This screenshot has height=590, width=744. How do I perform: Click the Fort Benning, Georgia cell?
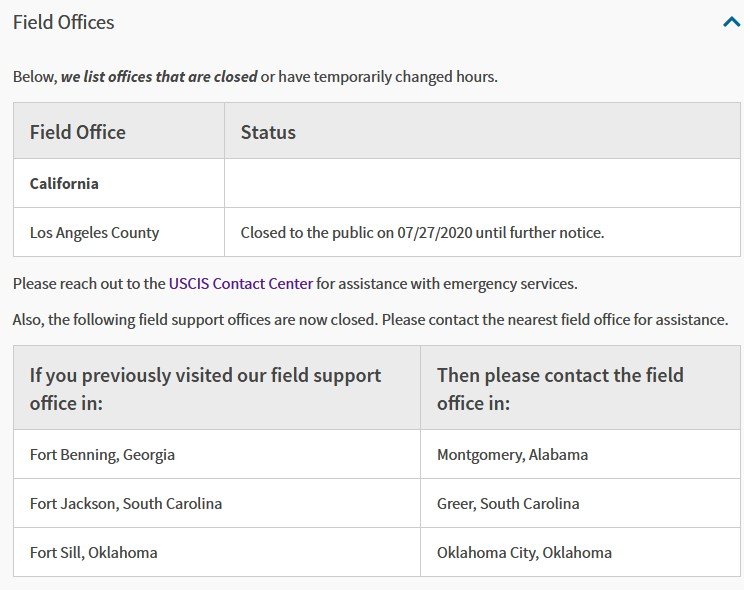point(217,454)
